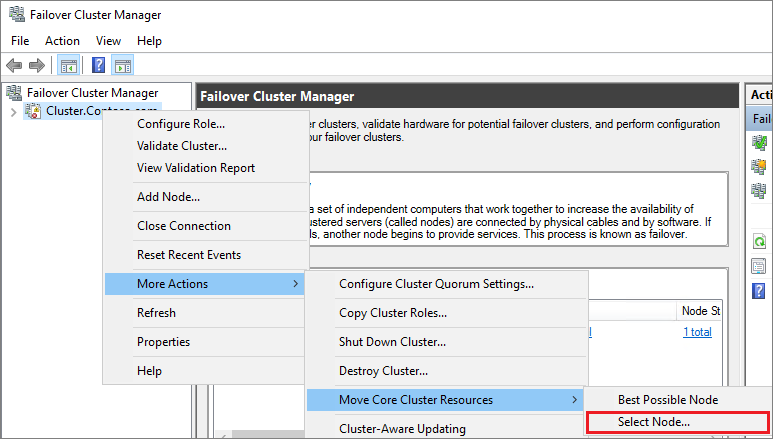This screenshot has height=442, width=778.
Task: Click Destroy Cluster... menu entry
Action: click(x=383, y=371)
